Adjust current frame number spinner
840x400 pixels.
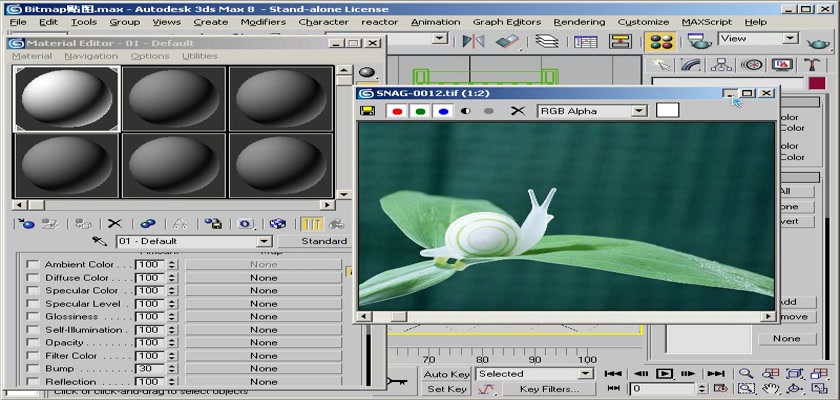[703, 389]
